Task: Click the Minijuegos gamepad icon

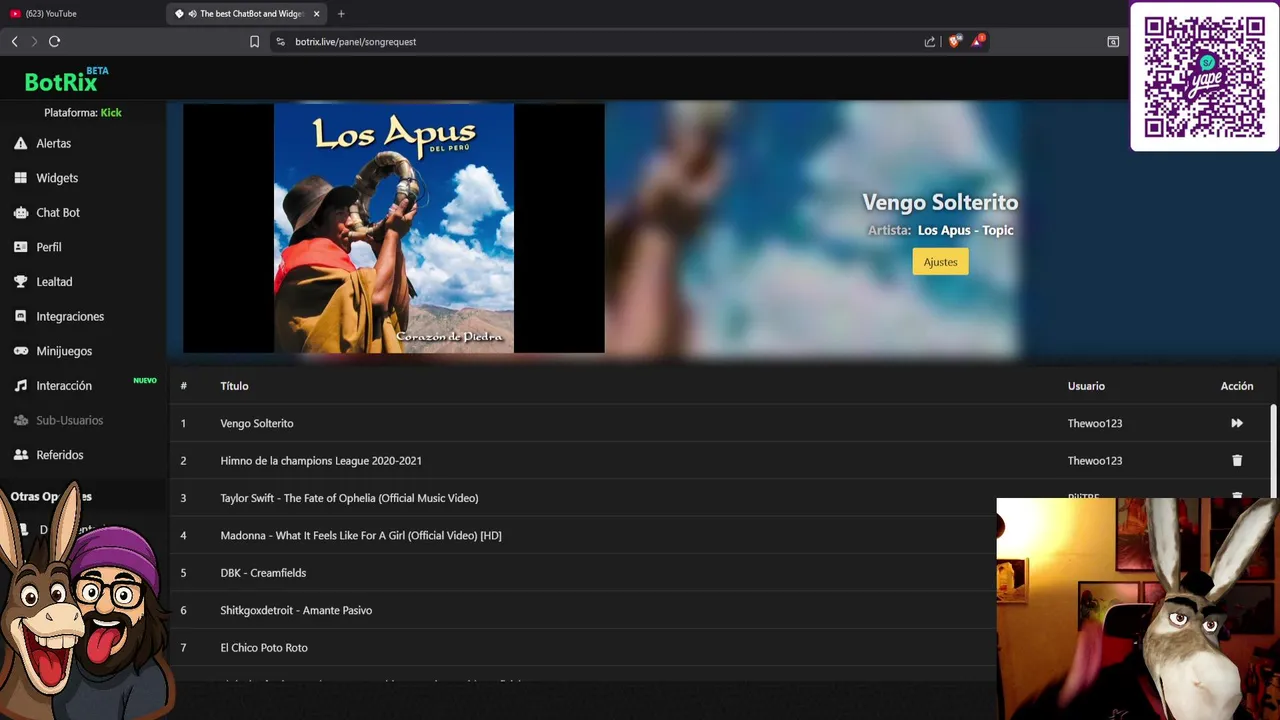Action: [20, 351]
